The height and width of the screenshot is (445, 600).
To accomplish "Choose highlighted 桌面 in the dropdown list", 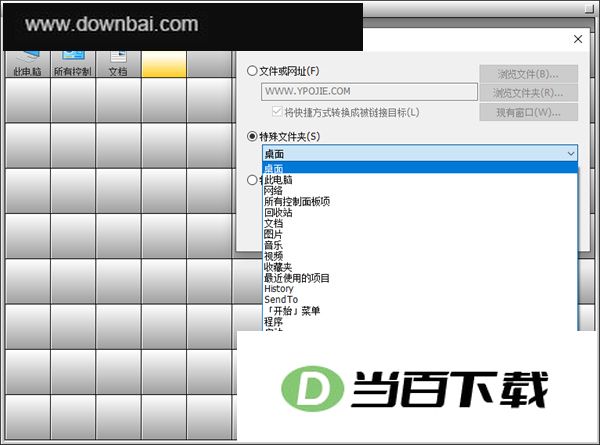I will coord(420,168).
